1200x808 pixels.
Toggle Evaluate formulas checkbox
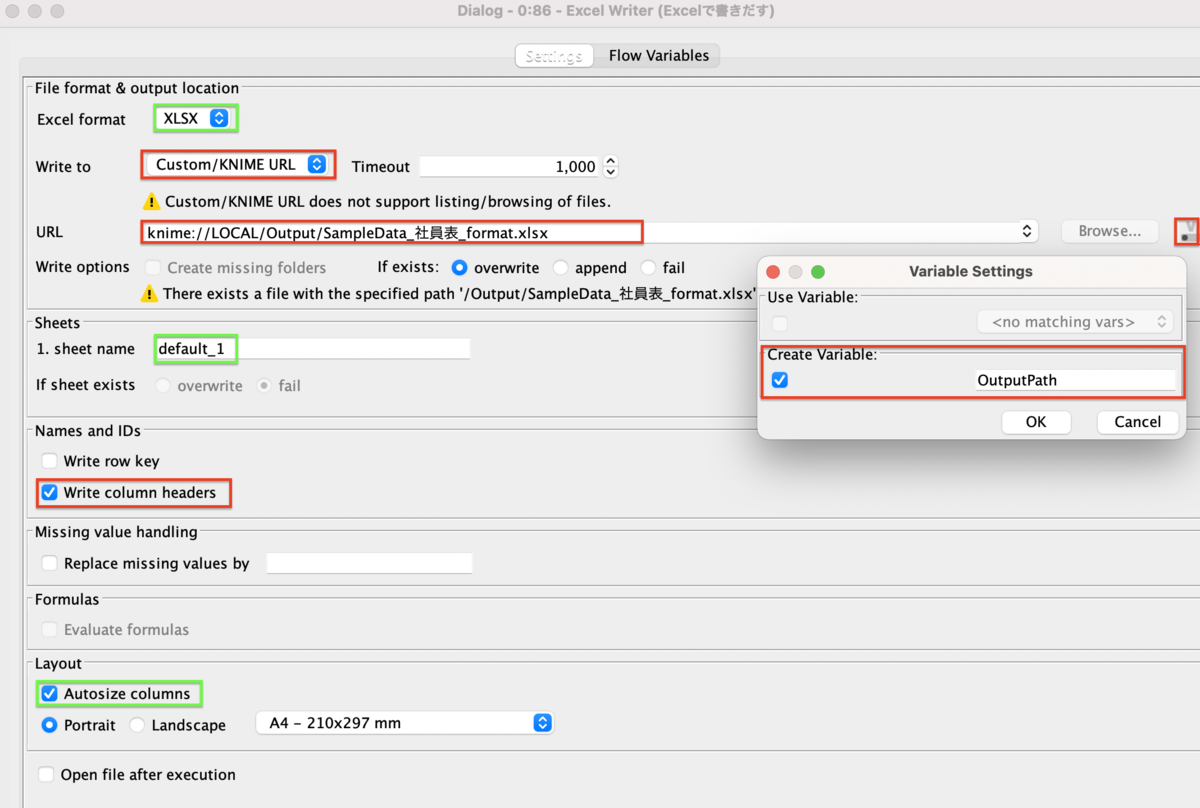click(x=49, y=630)
